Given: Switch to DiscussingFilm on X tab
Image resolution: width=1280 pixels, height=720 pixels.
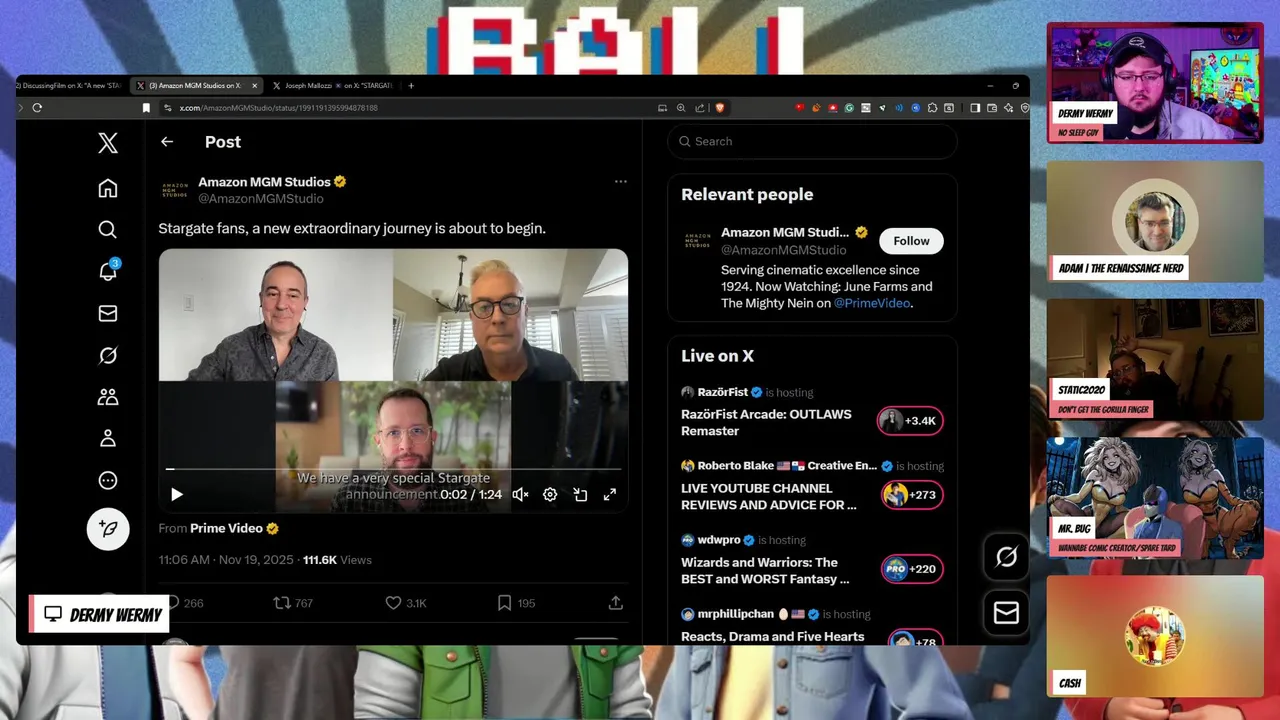Looking at the screenshot, I should [x=68, y=86].
